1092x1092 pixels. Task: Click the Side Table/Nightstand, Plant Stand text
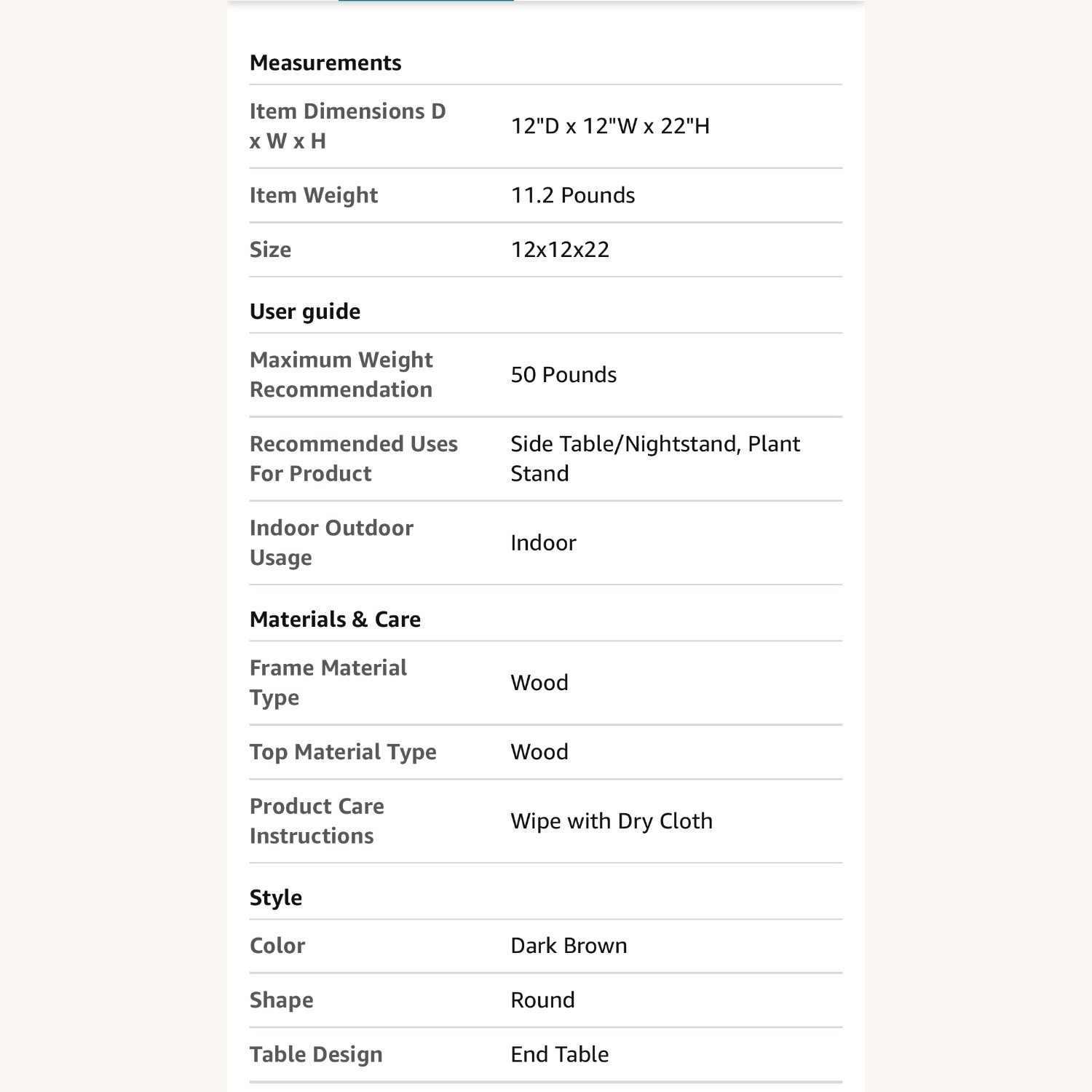coord(654,459)
